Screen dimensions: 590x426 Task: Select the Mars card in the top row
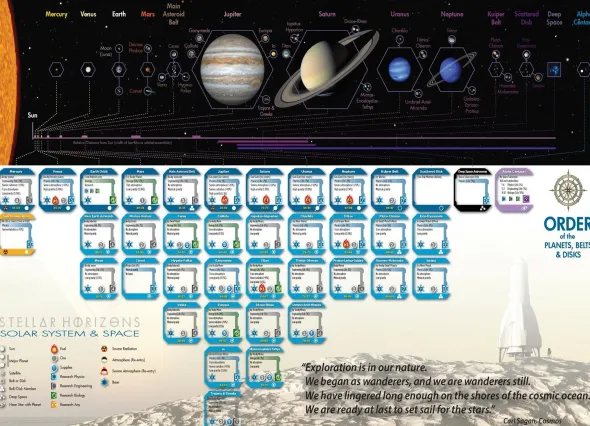tap(141, 190)
